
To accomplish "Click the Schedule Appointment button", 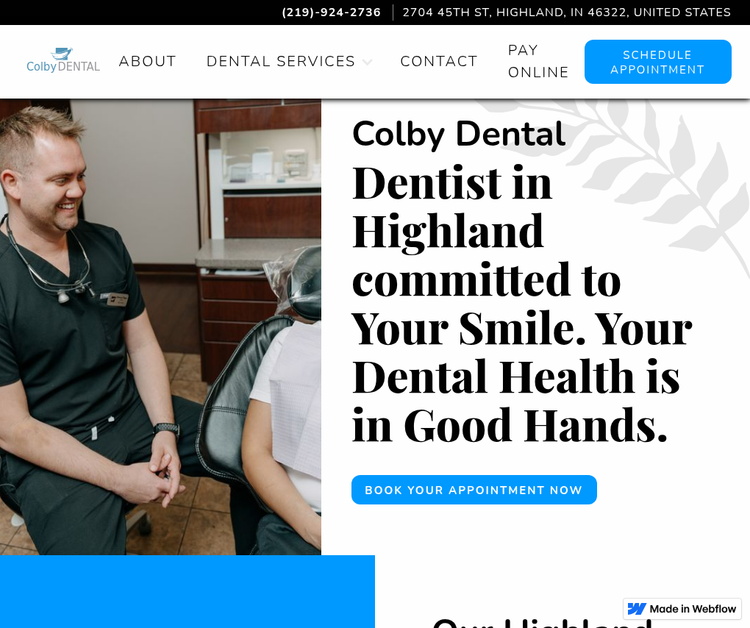I will [658, 62].
